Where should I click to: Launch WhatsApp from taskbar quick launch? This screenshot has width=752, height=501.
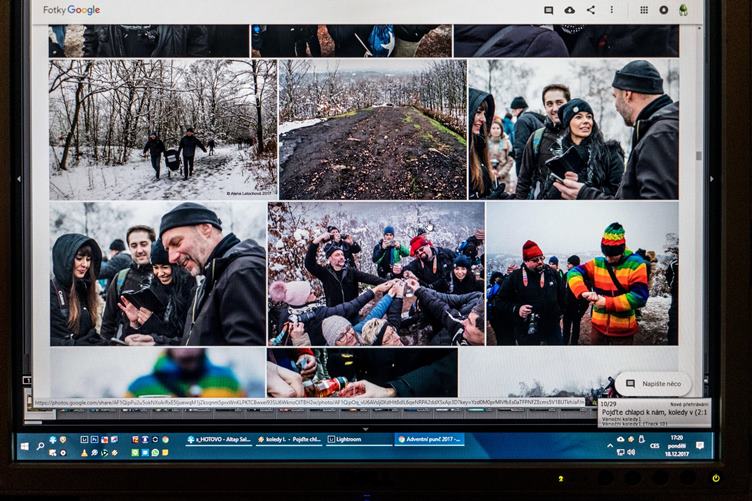pyautogui.click(x=155, y=453)
